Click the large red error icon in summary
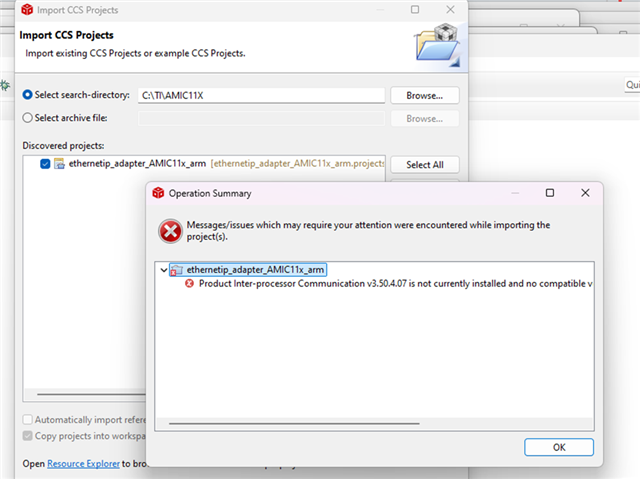Image resolution: width=640 pixels, height=479 pixels. pyautogui.click(x=170, y=231)
